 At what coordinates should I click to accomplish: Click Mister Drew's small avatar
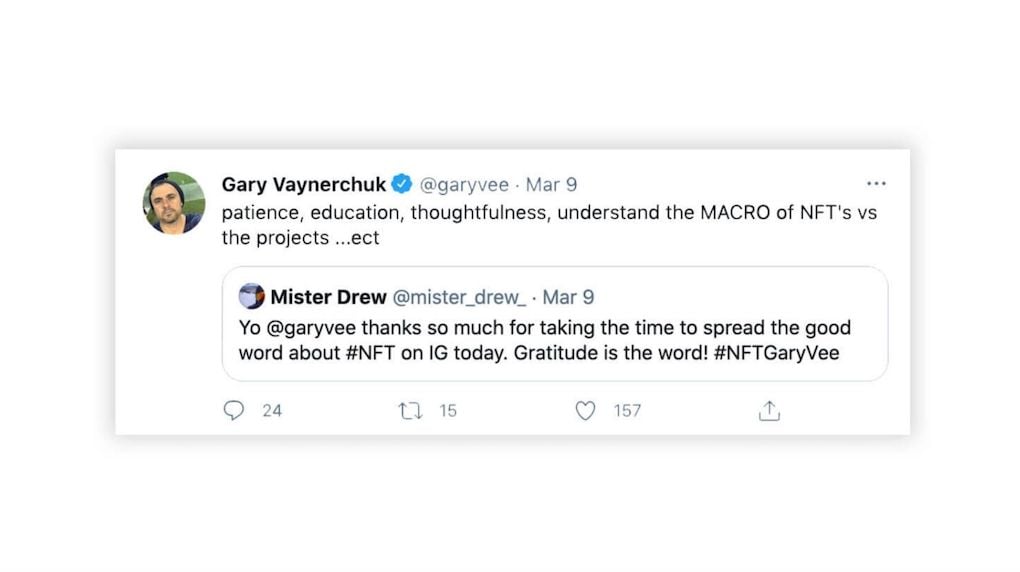pos(252,297)
